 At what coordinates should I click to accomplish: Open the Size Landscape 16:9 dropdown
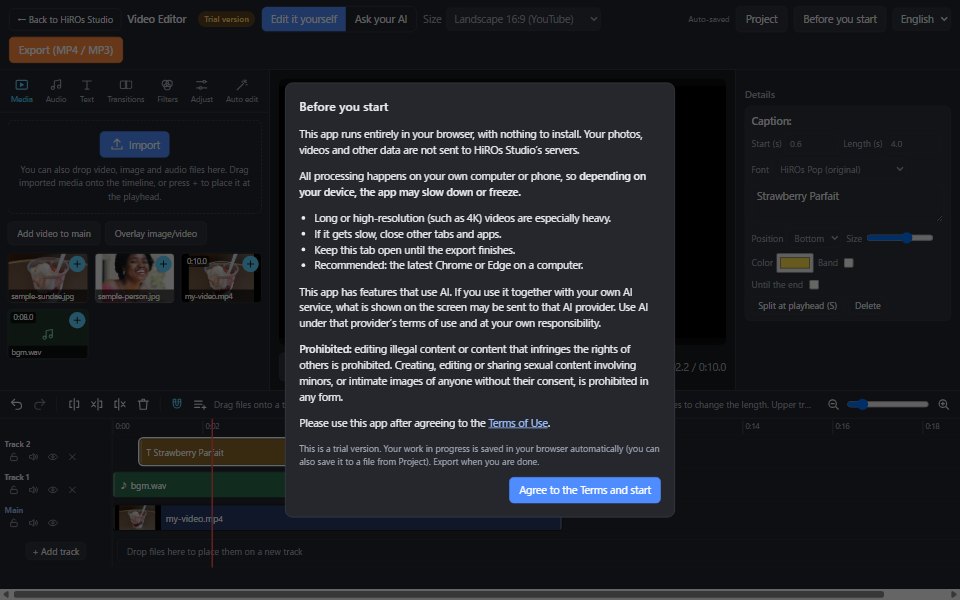(523, 19)
